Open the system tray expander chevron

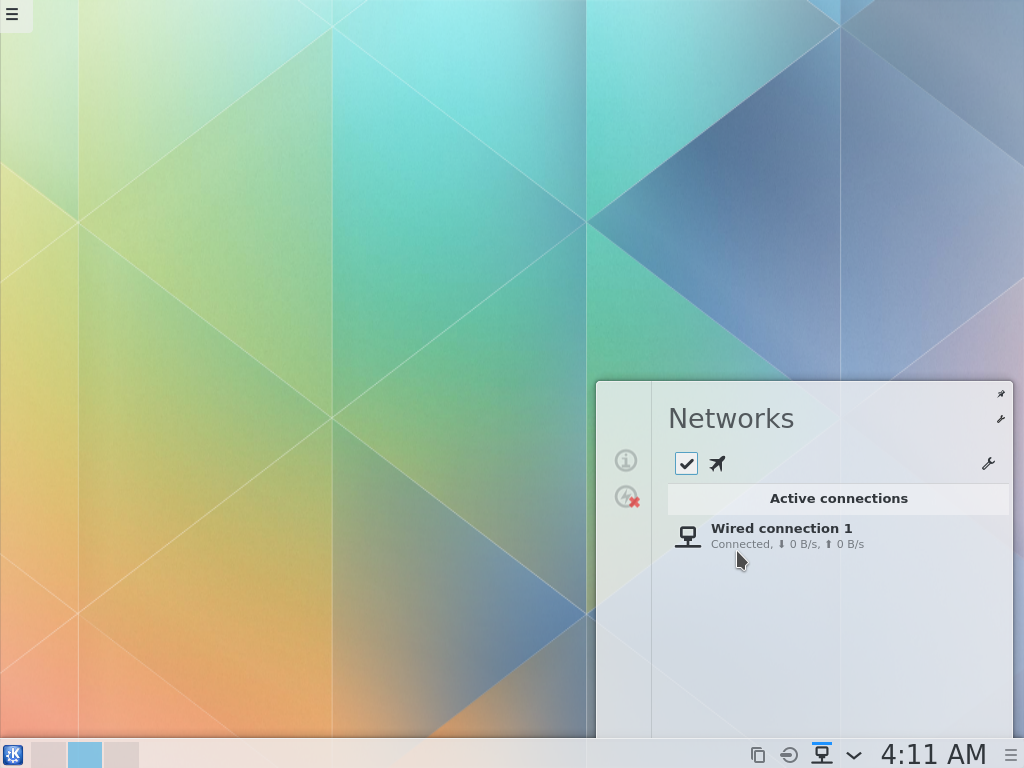click(853, 754)
